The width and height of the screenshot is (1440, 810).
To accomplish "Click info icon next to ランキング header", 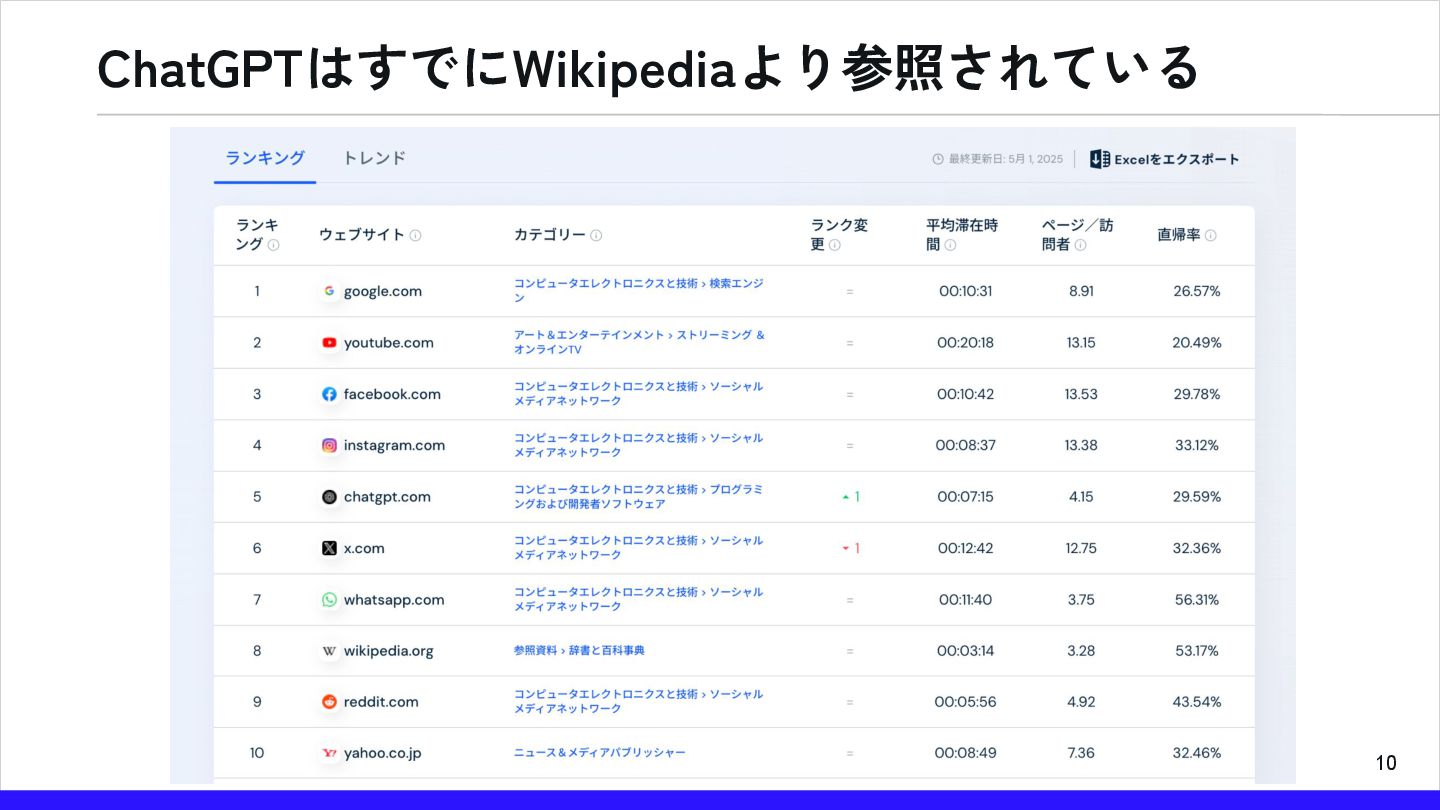I will click(273, 244).
